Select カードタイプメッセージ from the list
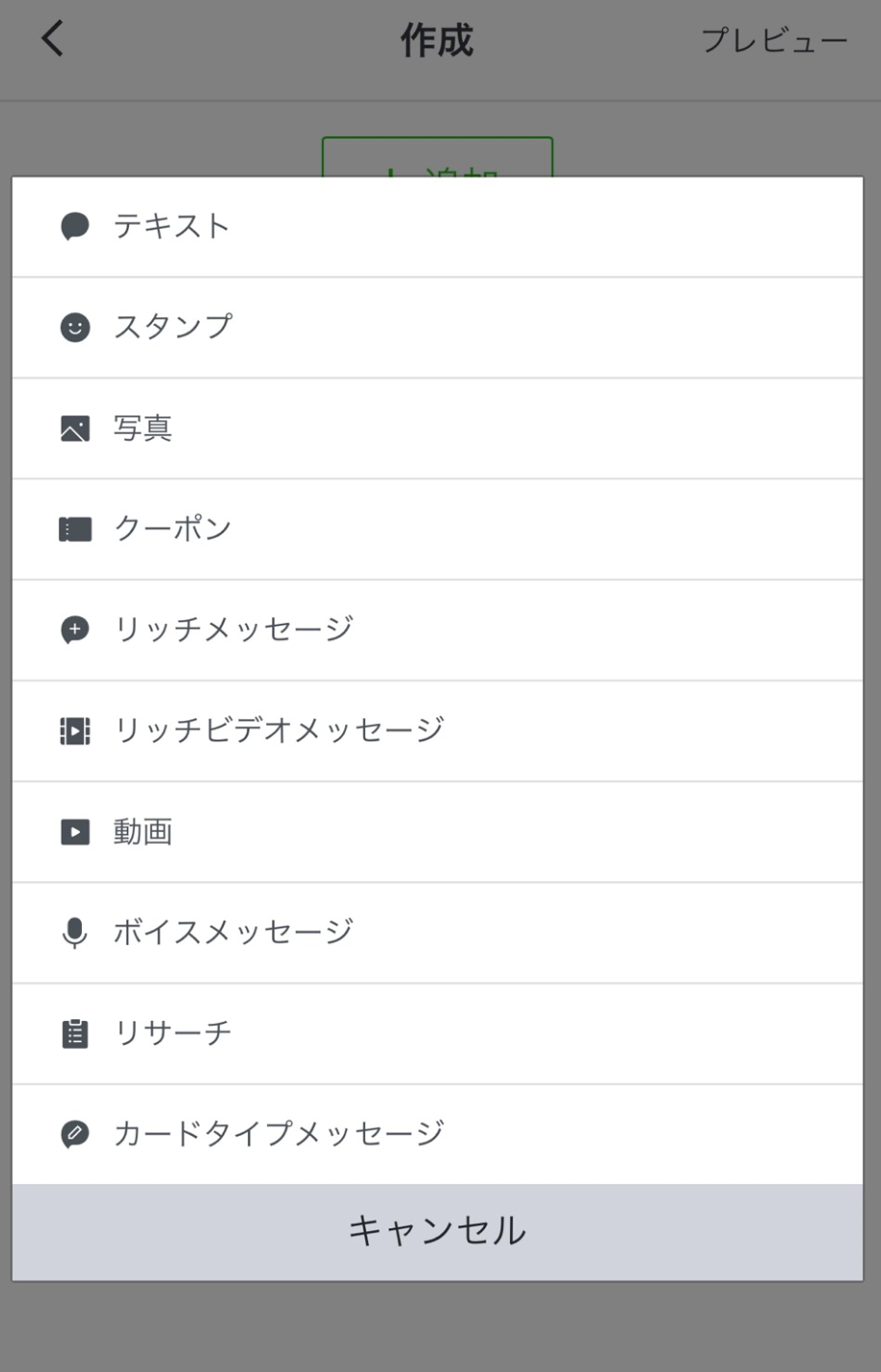881x1372 pixels. point(438,1134)
